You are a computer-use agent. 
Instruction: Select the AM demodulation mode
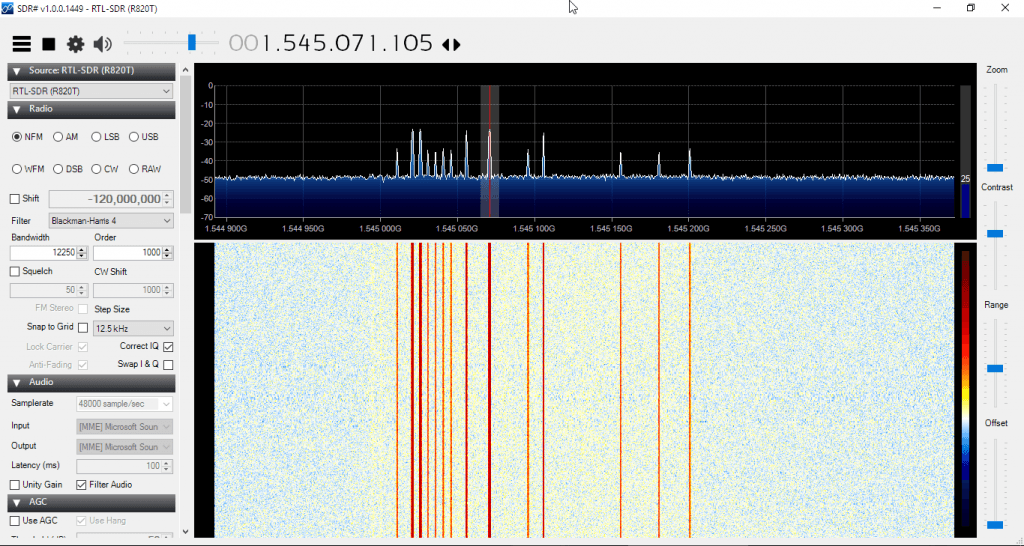coord(59,137)
